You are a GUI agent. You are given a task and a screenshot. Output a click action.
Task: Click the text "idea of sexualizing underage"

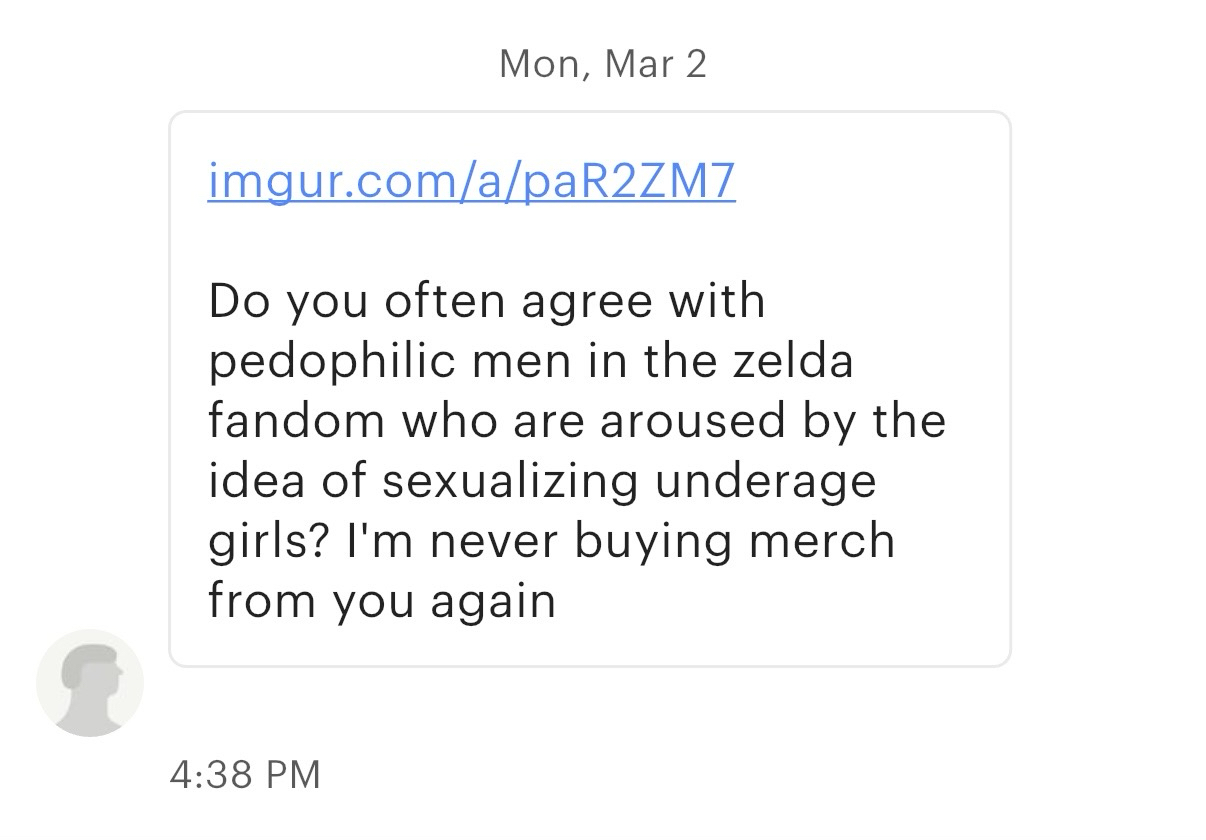pyautogui.click(x=542, y=481)
